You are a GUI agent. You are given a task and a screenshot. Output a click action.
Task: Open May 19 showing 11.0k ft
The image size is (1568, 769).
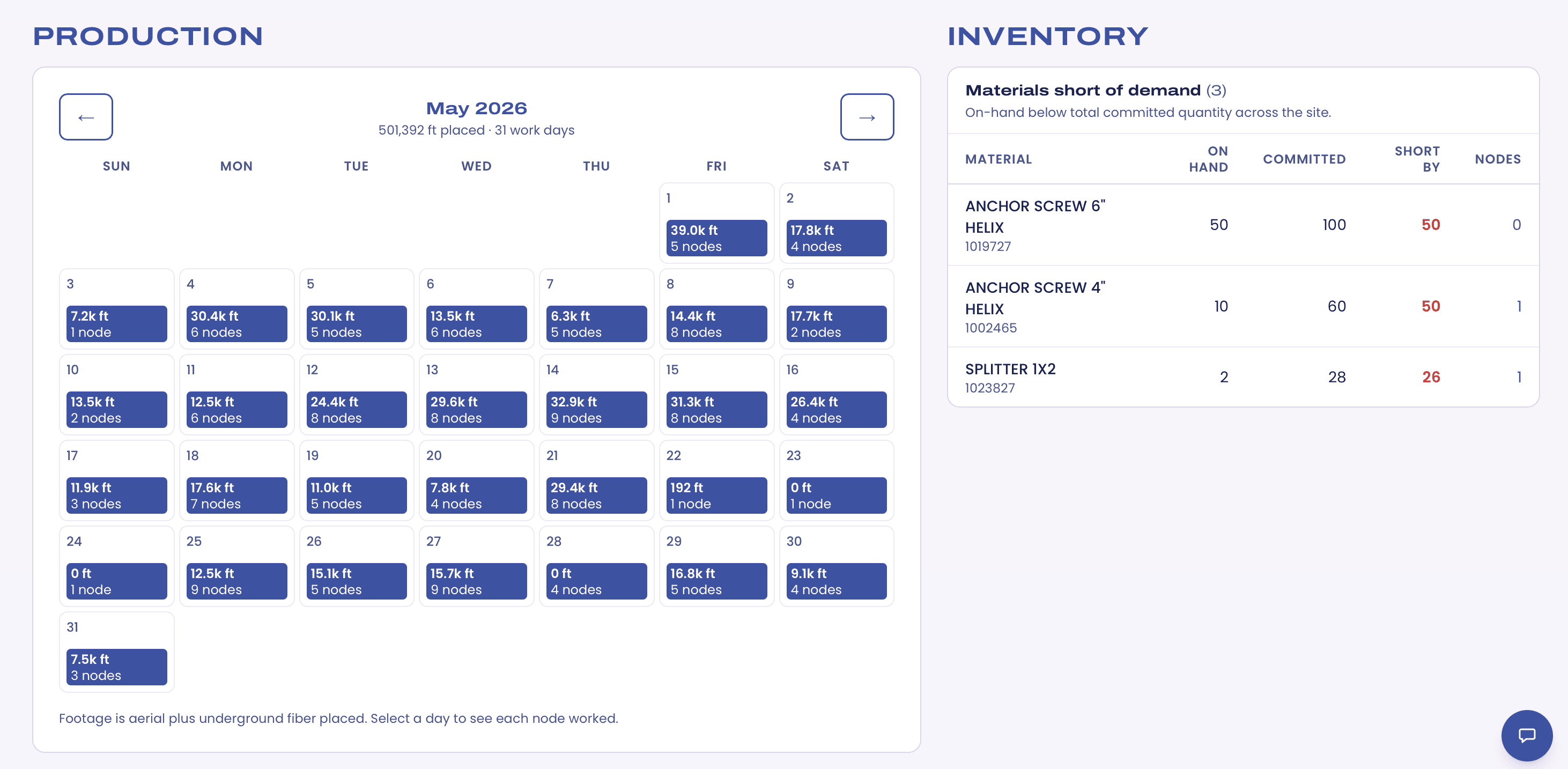click(x=356, y=481)
